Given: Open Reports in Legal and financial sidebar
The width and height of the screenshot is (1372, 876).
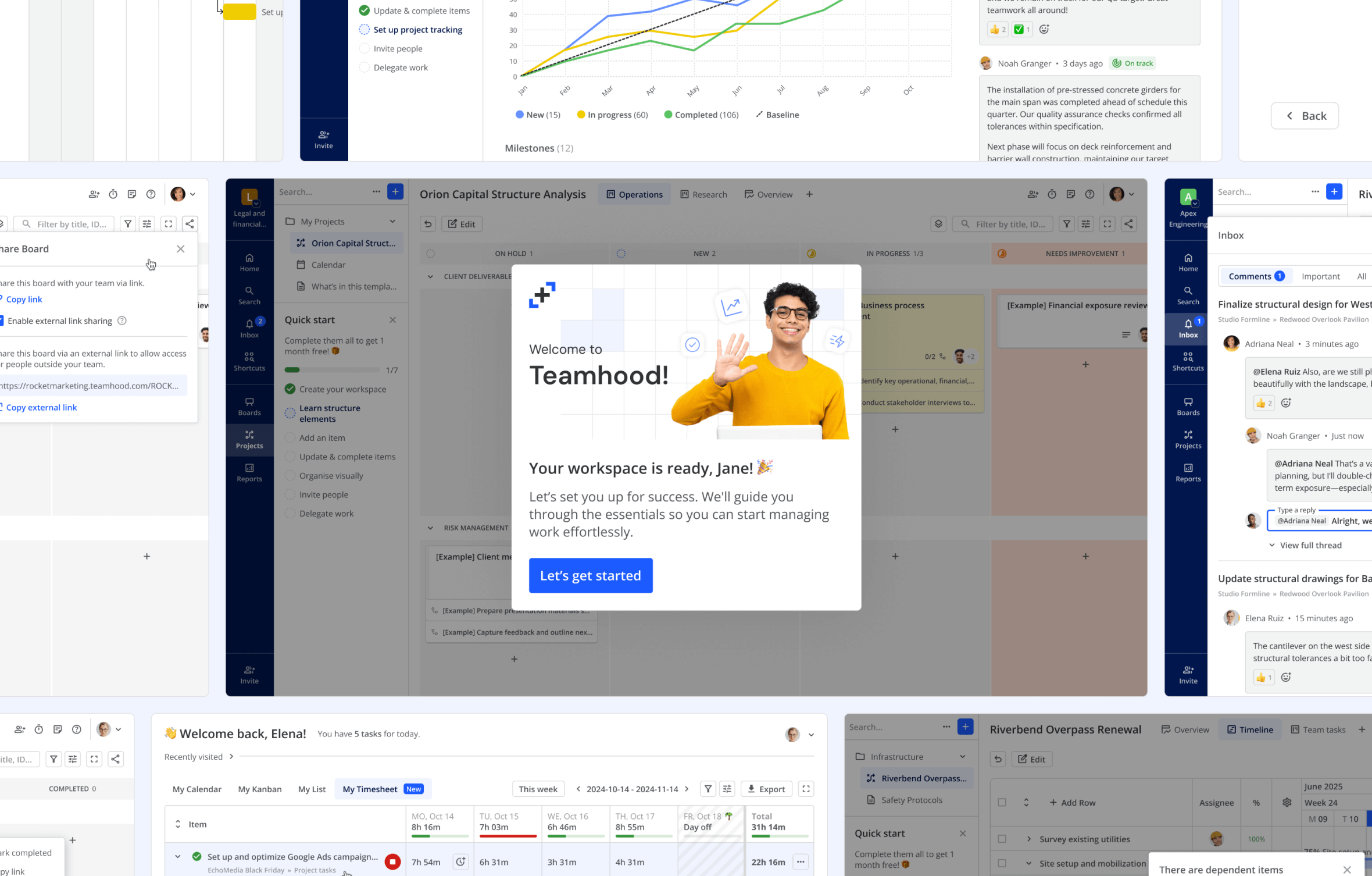Looking at the screenshot, I should (249, 472).
